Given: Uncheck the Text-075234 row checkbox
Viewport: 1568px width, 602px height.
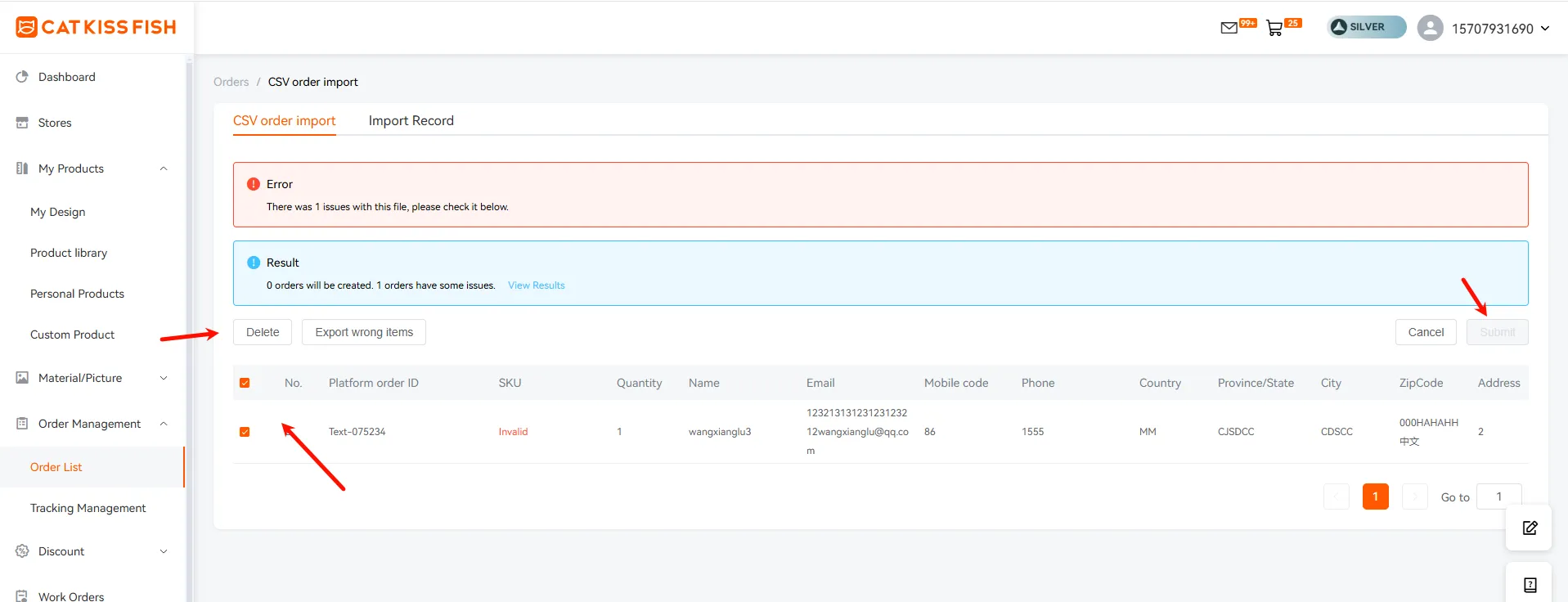Looking at the screenshot, I should [x=245, y=432].
